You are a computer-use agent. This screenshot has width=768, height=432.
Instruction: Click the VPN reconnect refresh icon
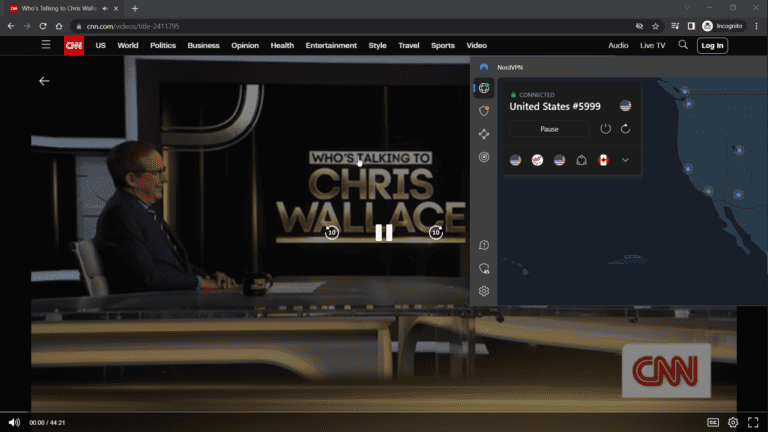(x=626, y=129)
